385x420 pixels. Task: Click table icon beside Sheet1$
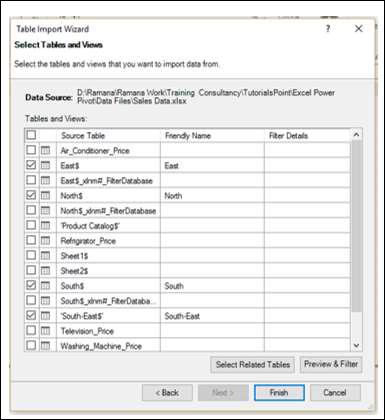click(45, 256)
